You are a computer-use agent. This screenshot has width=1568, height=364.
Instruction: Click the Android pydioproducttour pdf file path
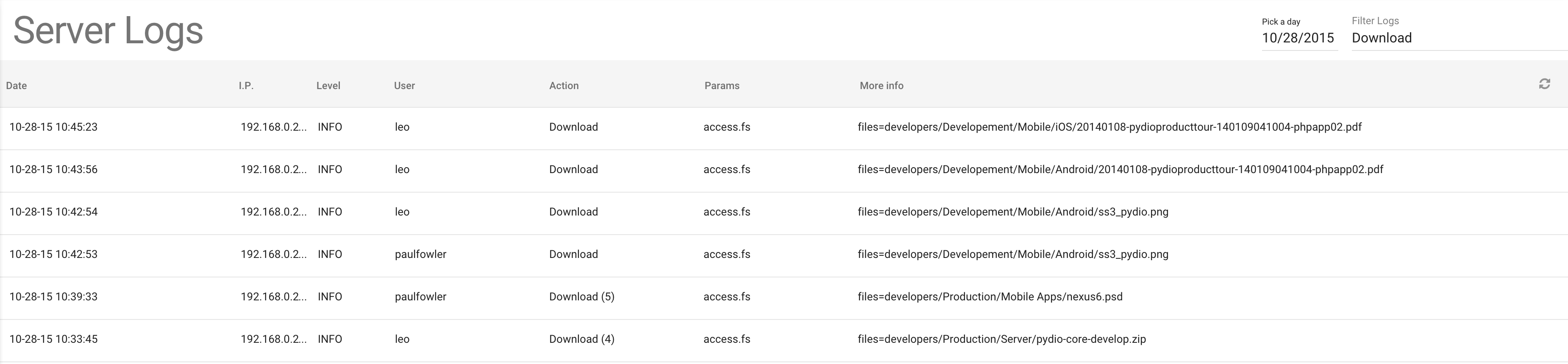[1120, 170]
